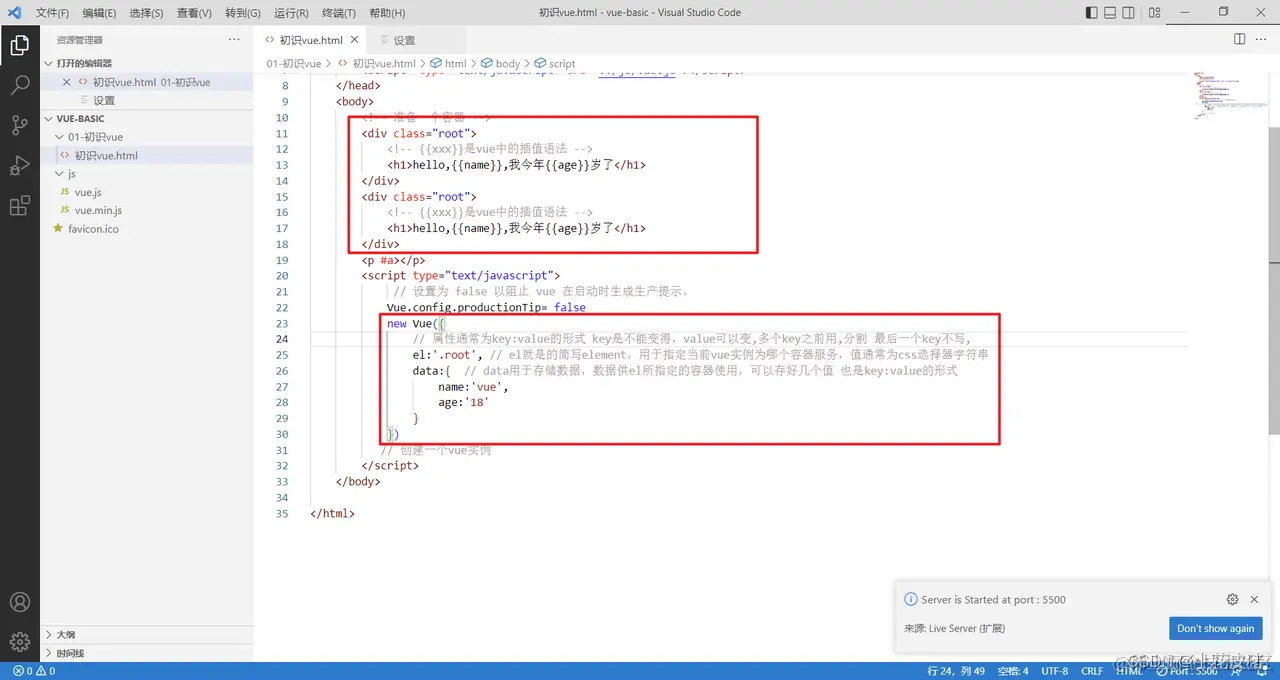Close the 初识vue.html editor tab
The height and width of the screenshot is (680, 1280).
pyautogui.click(x=356, y=40)
